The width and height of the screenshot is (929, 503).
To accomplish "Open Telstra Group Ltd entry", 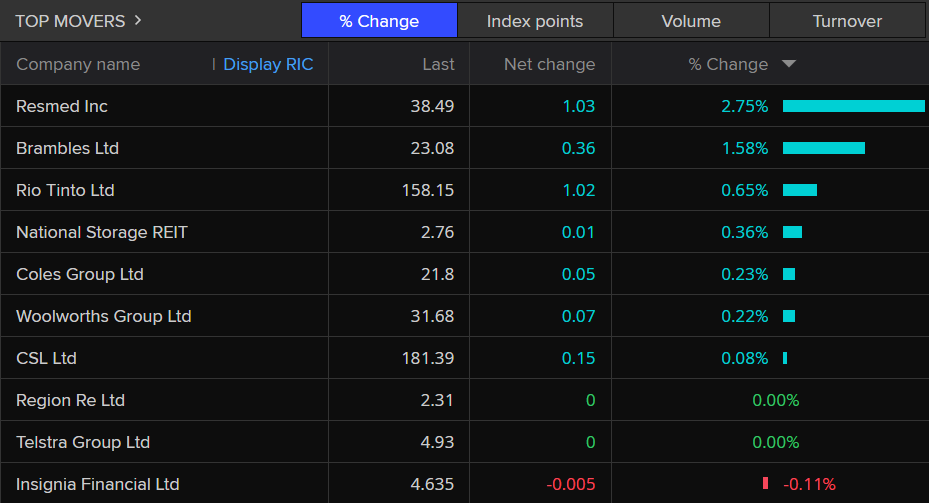I will point(83,442).
